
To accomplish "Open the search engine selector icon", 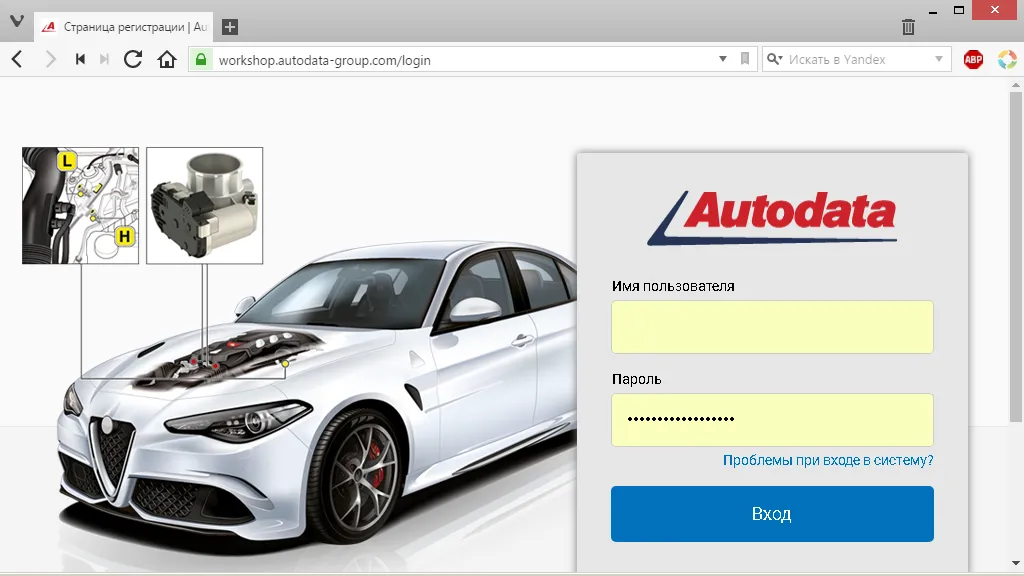I will click(x=775, y=59).
